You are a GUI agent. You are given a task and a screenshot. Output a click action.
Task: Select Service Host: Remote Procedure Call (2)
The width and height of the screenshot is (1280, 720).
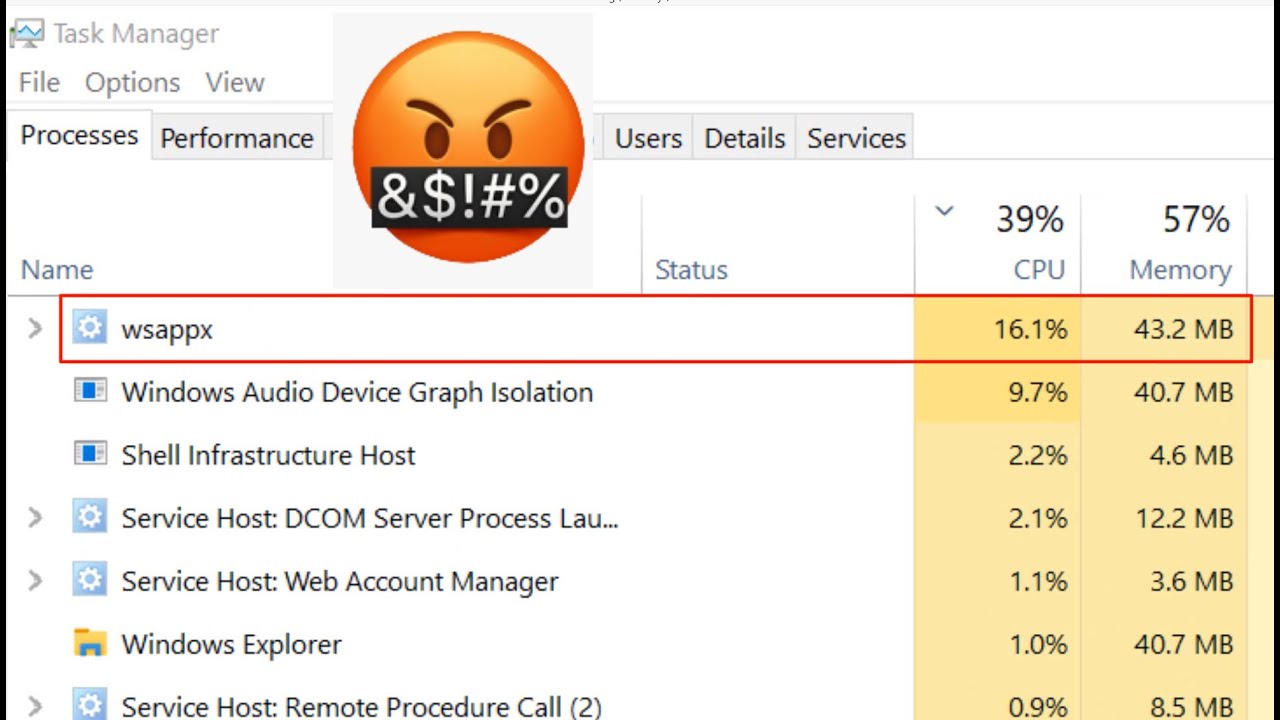click(x=361, y=707)
